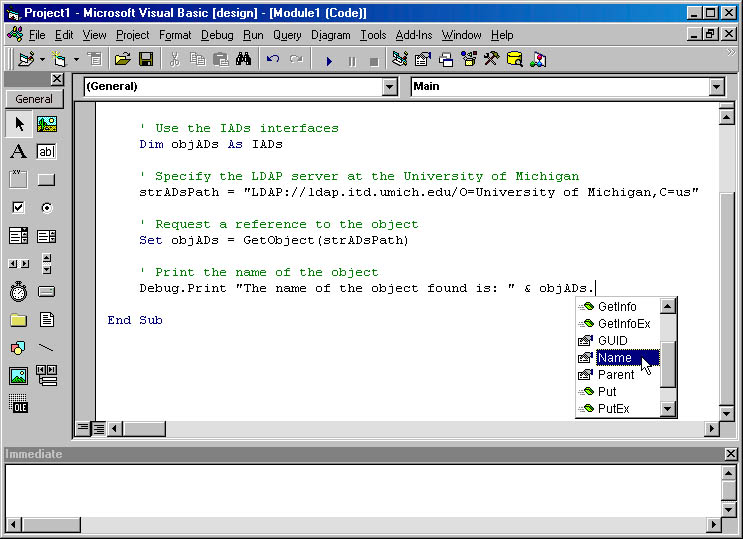Switch to Full Module View
This screenshot has height=539, width=743.
(x=98, y=428)
